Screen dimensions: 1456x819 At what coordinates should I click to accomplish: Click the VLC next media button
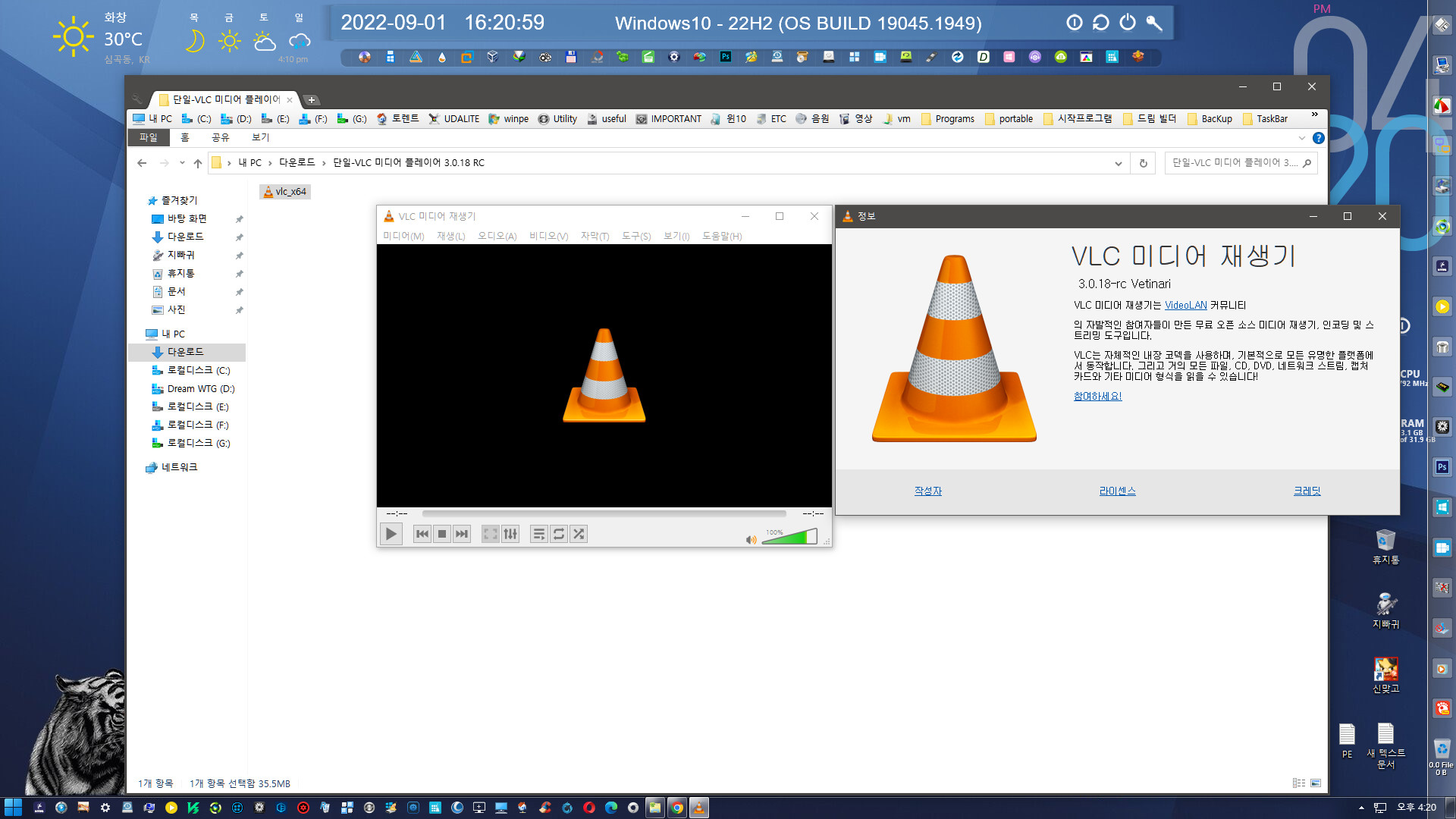point(462,534)
